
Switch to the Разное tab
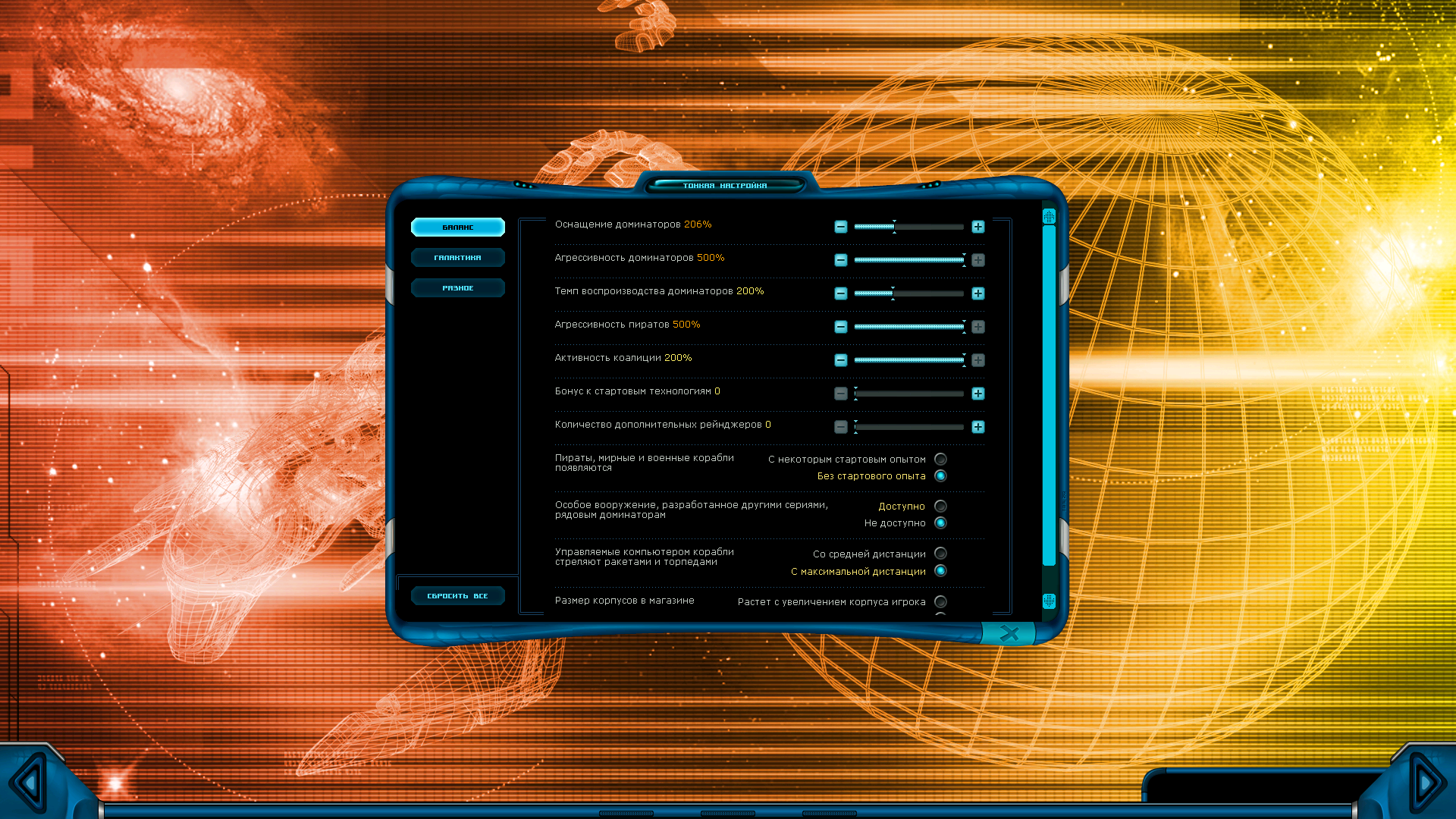457,288
